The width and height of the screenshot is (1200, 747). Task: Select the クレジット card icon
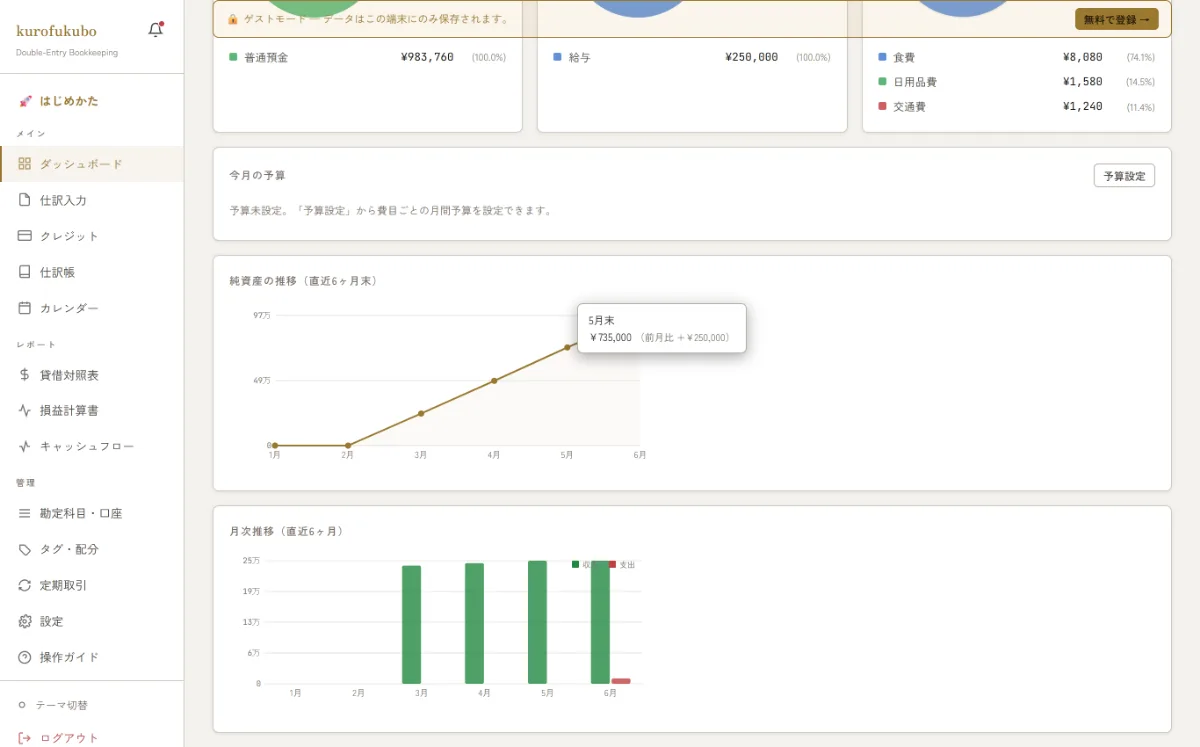click(25, 236)
